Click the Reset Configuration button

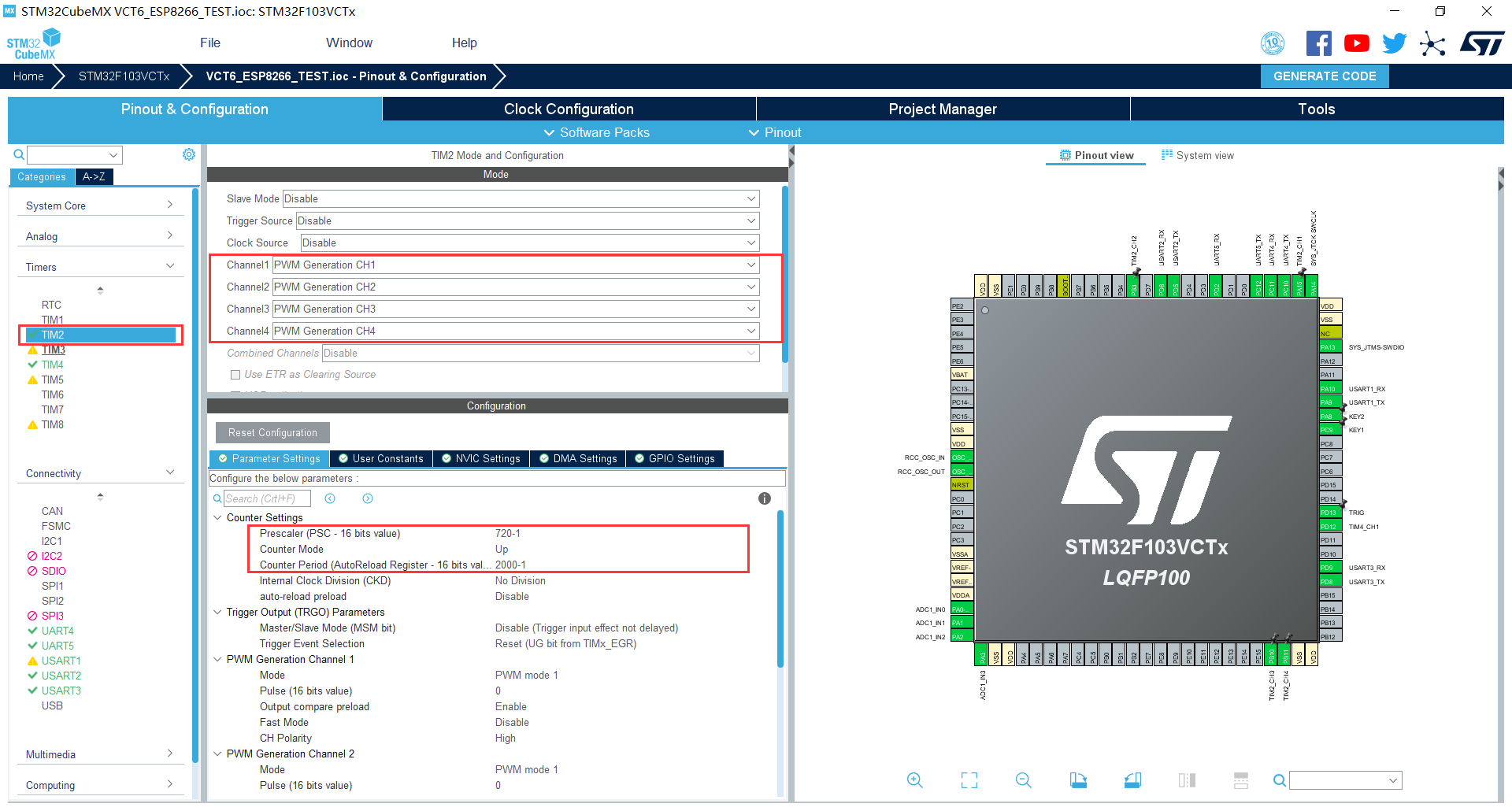tap(272, 432)
